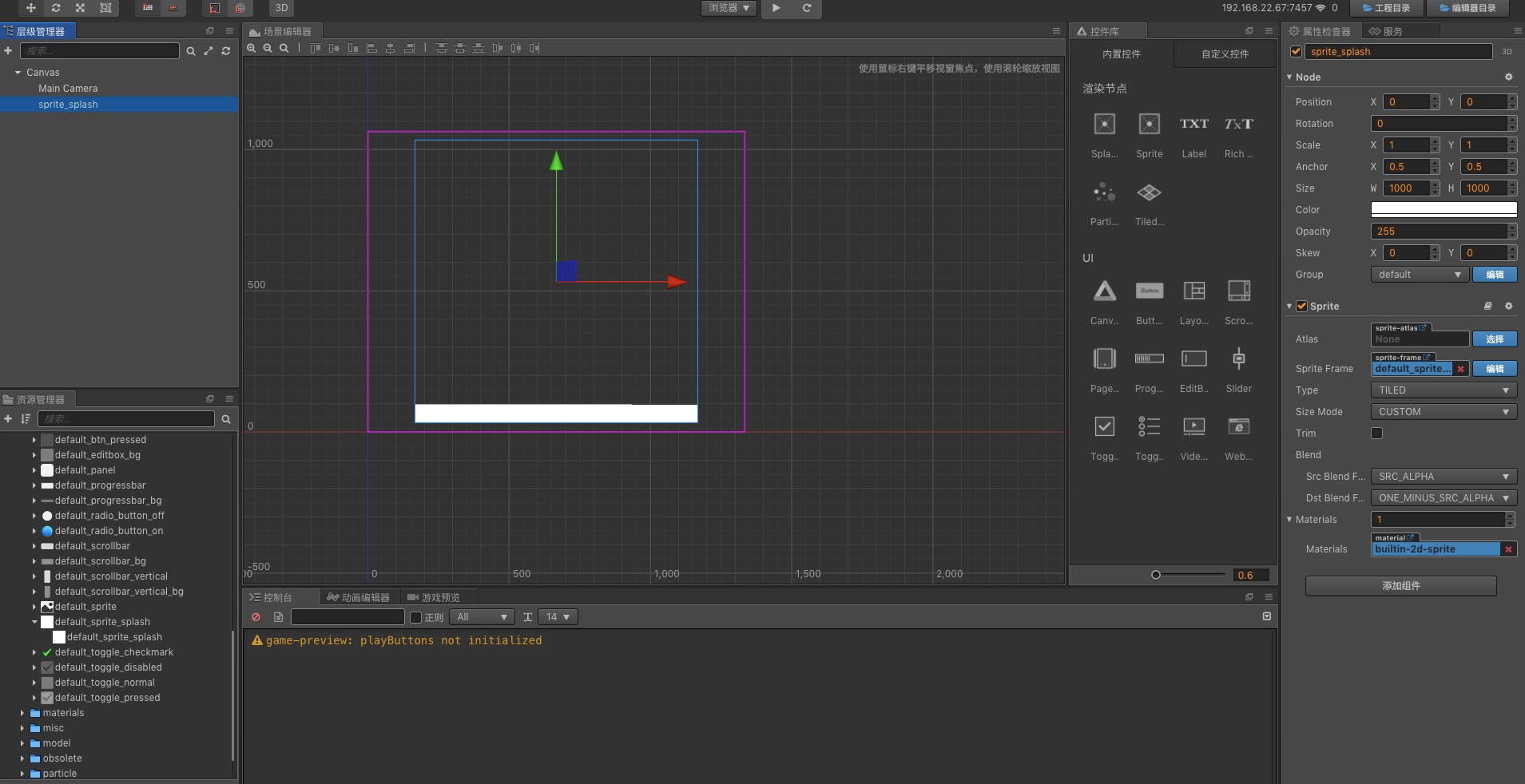
Task: Switch to the console tab (控制台)
Action: 271,597
